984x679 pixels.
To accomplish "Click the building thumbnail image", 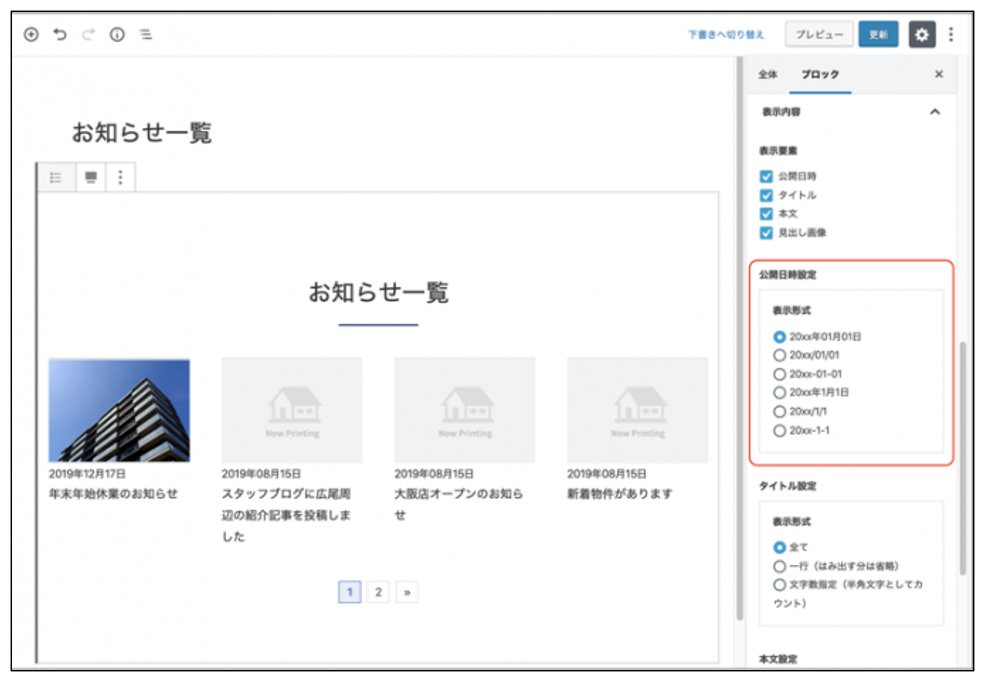I will [119, 410].
